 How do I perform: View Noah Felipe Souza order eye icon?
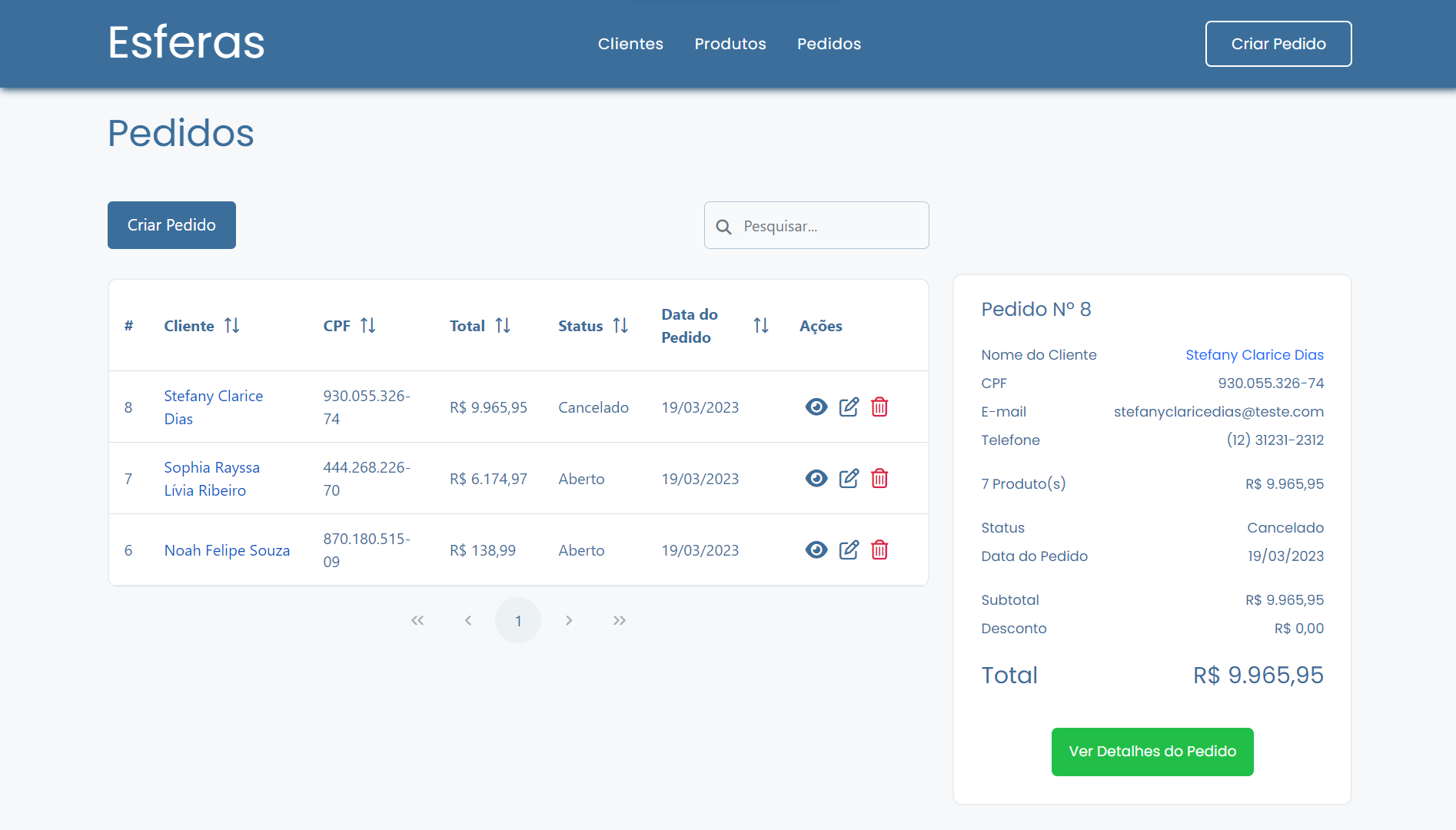(x=816, y=549)
